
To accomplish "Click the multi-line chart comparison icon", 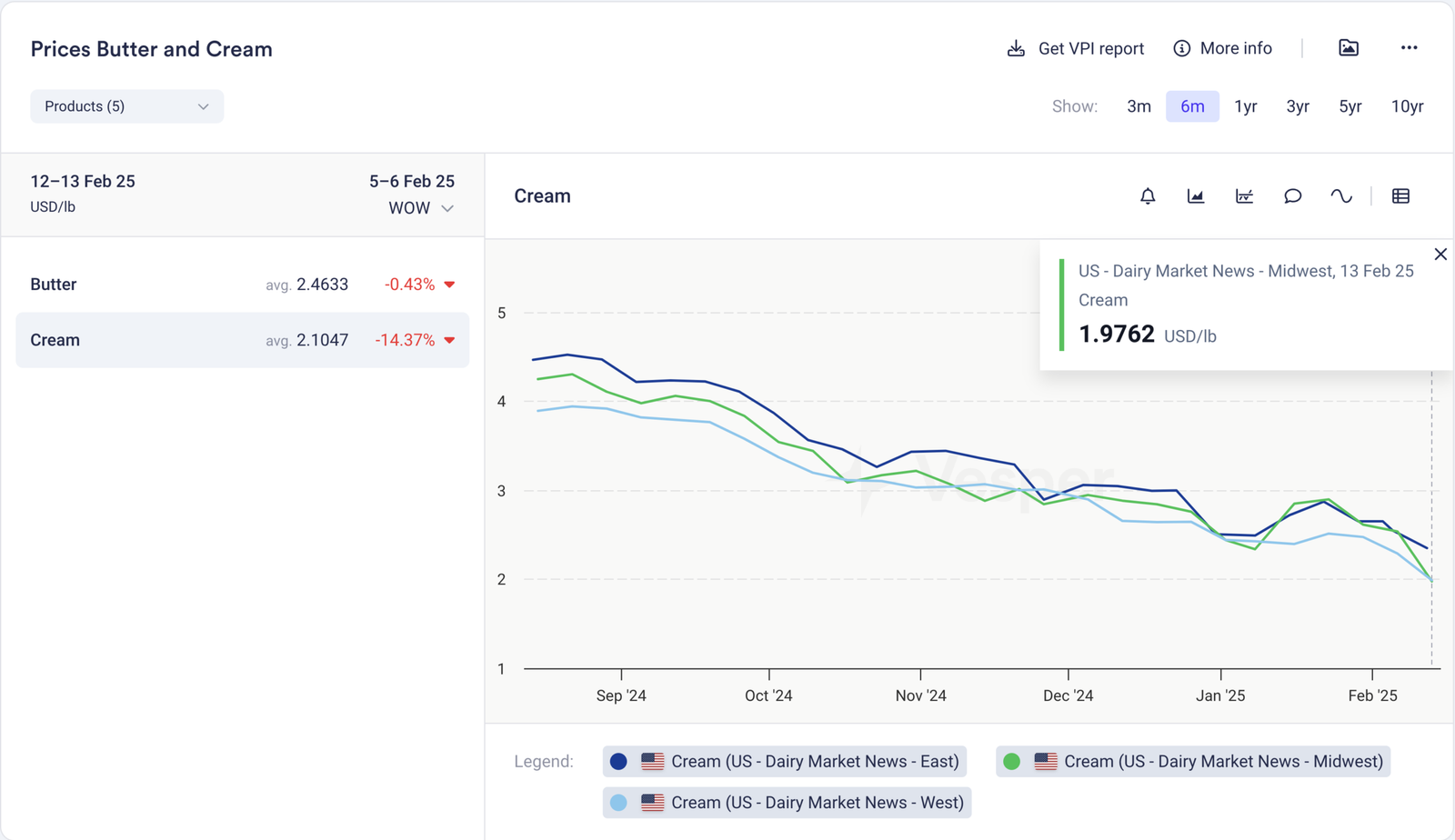I will point(1244,196).
